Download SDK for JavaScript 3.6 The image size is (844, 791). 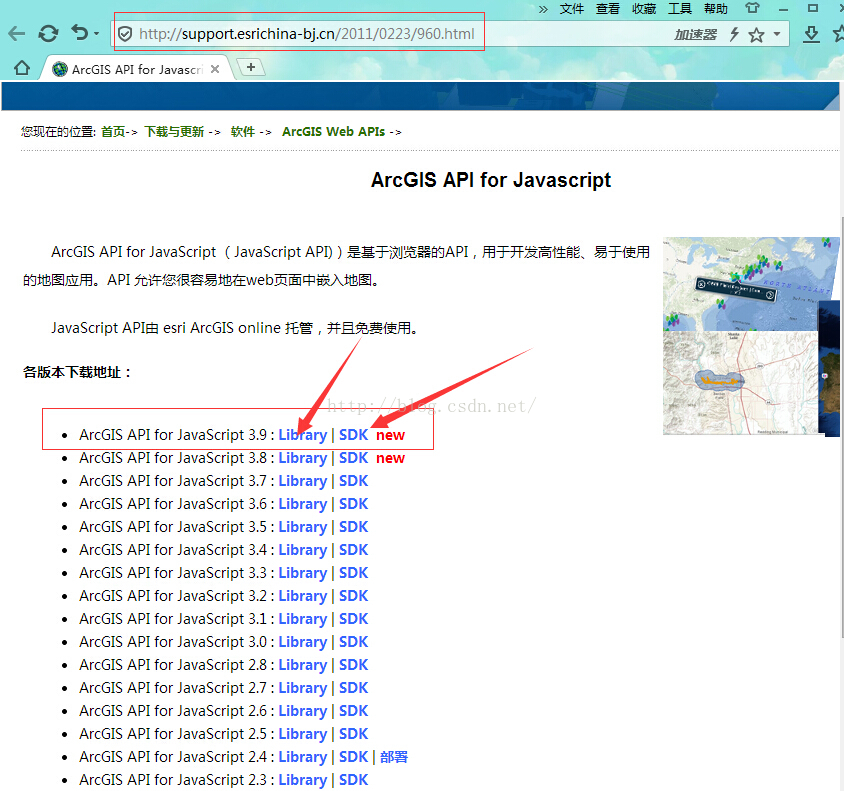click(354, 504)
